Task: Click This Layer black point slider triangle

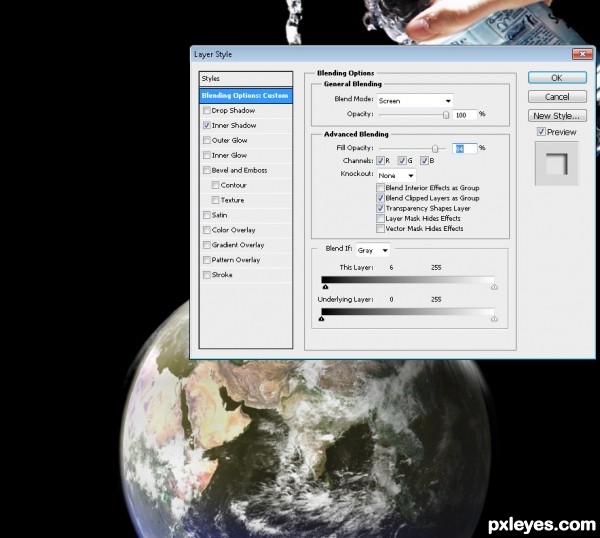Action: point(325,287)
